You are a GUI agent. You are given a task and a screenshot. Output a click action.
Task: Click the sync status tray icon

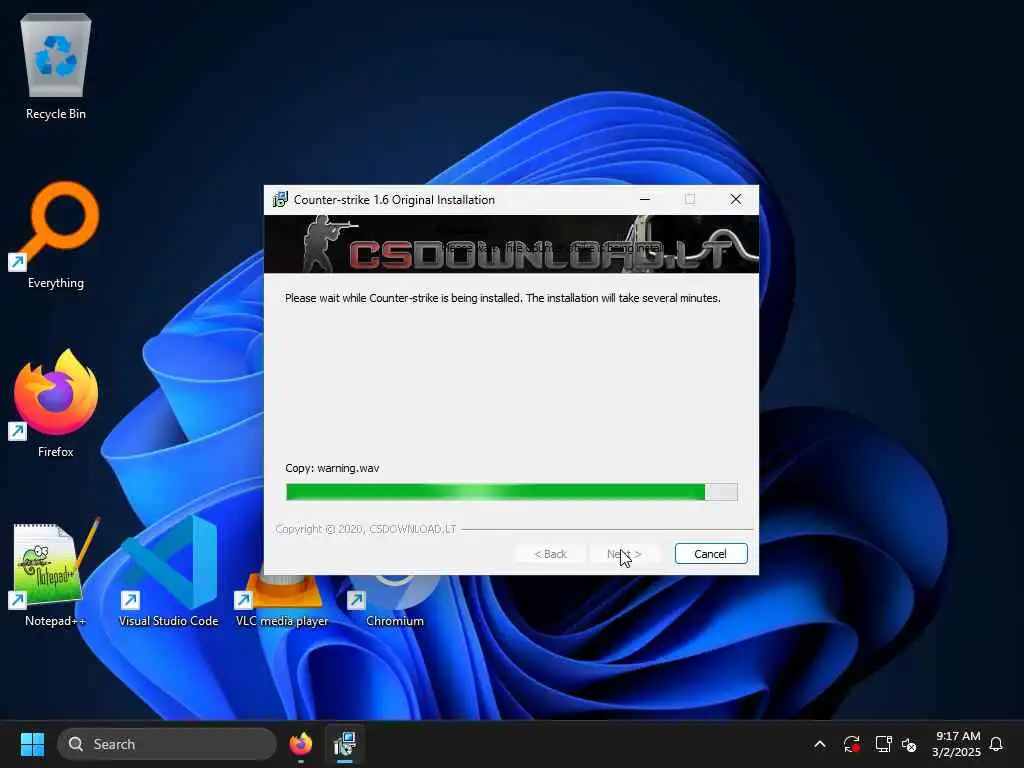[x=851, y=744]
